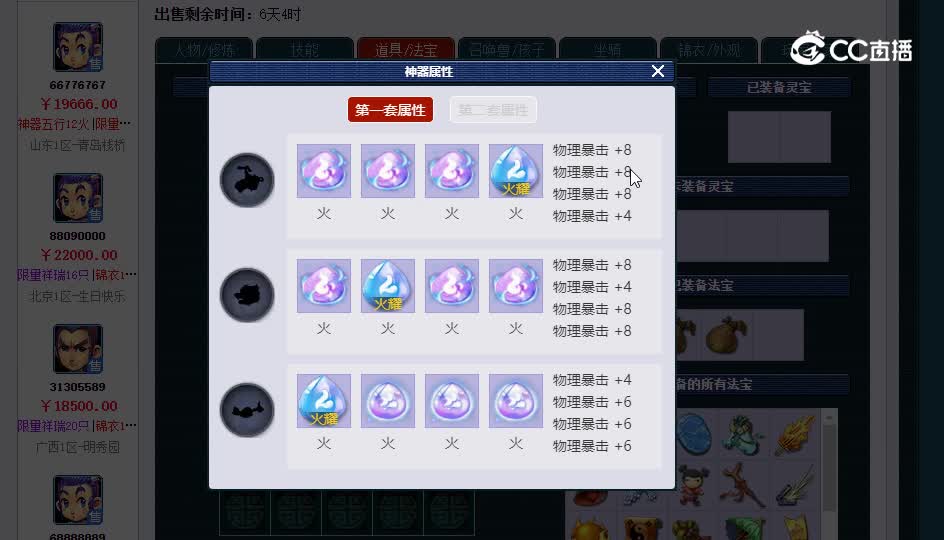Switch to the 坐骑 tab
This screenshot has width=944, height=540.
607,49
